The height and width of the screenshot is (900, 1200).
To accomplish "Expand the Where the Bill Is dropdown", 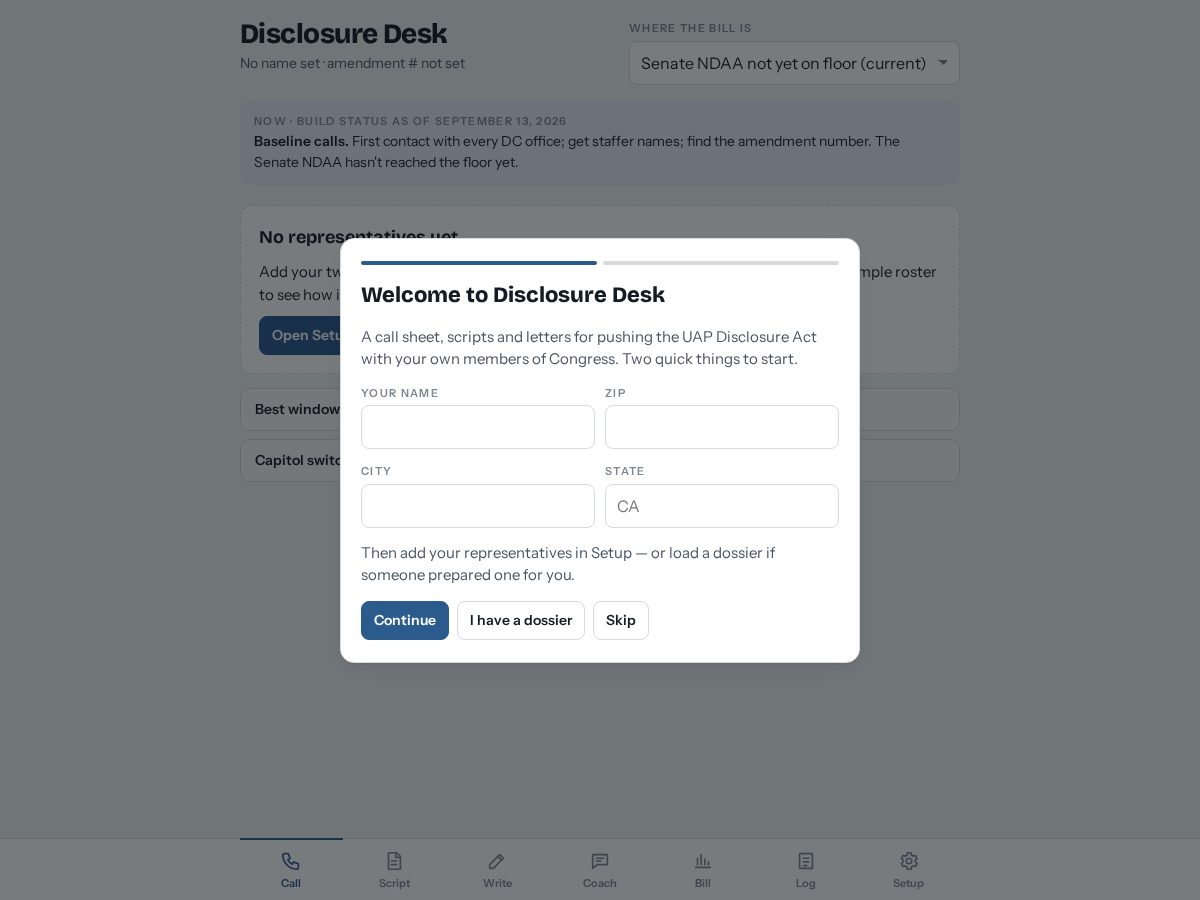I will pos(794,63).
